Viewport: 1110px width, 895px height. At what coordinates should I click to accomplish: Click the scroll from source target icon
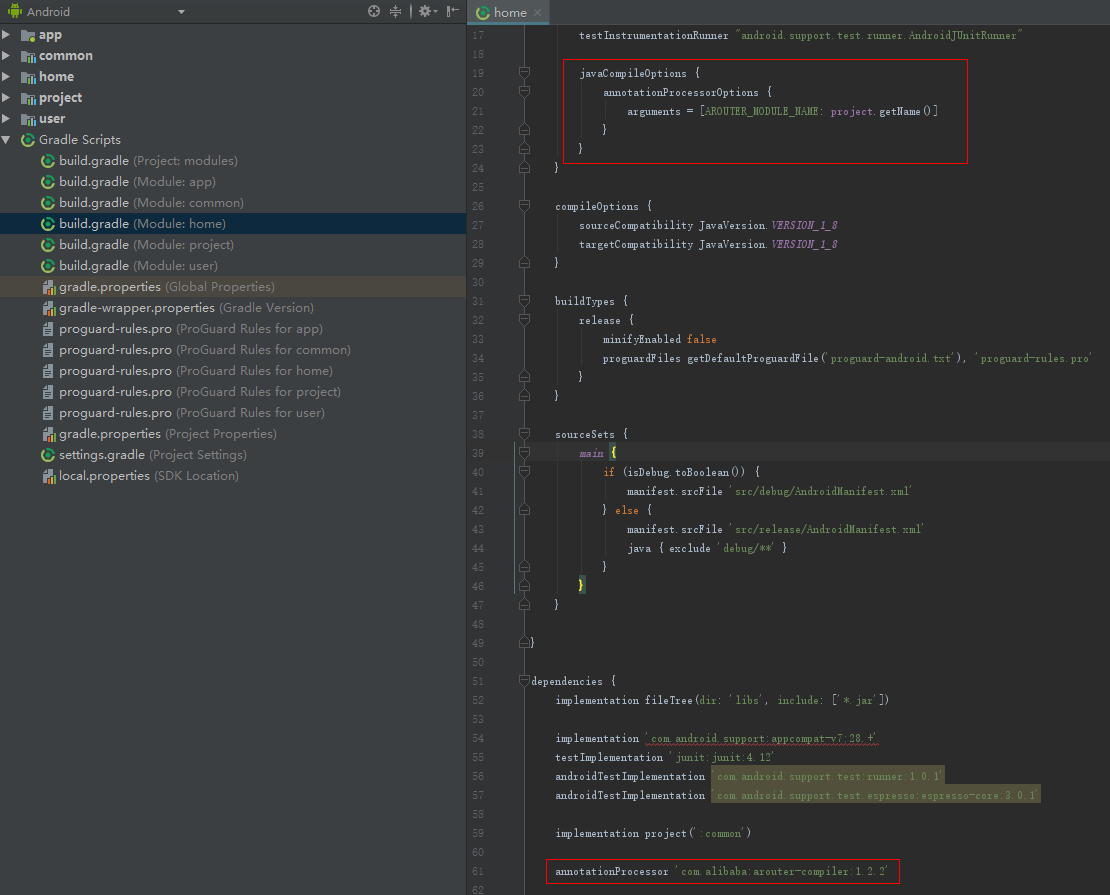[374, 11]
